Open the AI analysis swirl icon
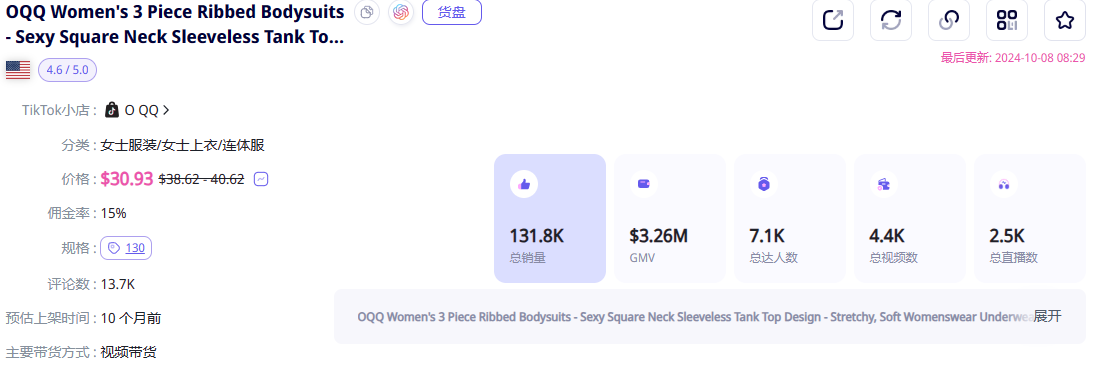Screen dimensions: 1101x380 (x=401, y=13)
